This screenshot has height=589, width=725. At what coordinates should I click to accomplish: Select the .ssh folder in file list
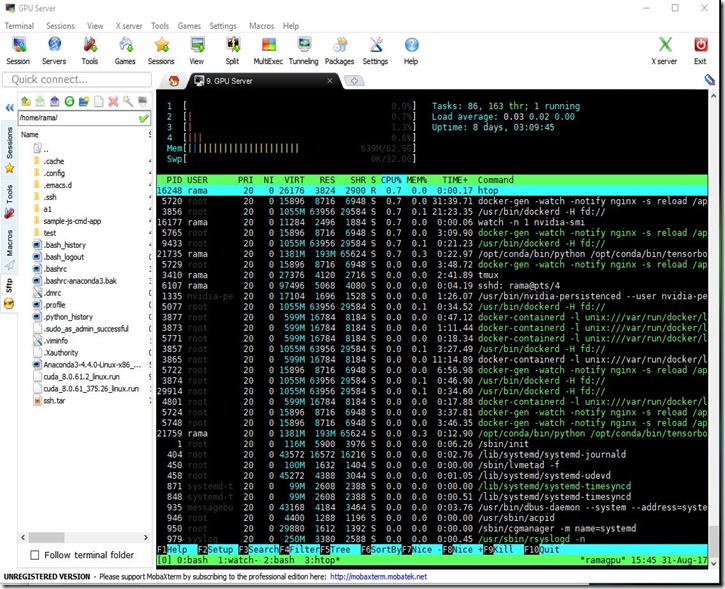click(x=52, y=197)
